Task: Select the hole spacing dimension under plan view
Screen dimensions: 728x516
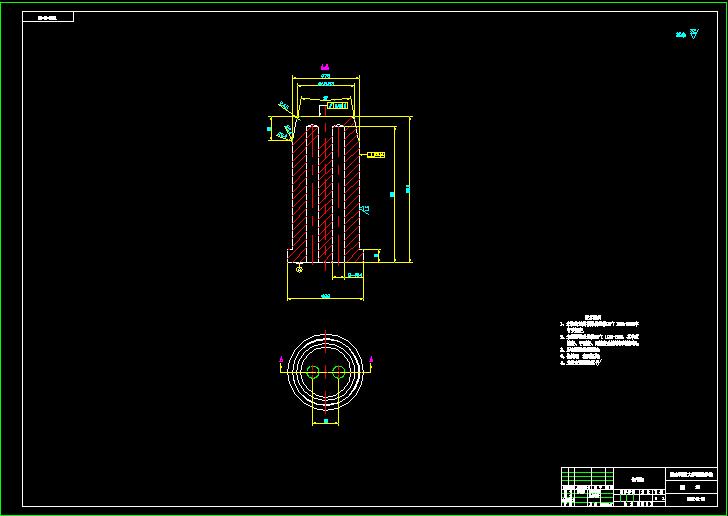Action: [325, 421]
